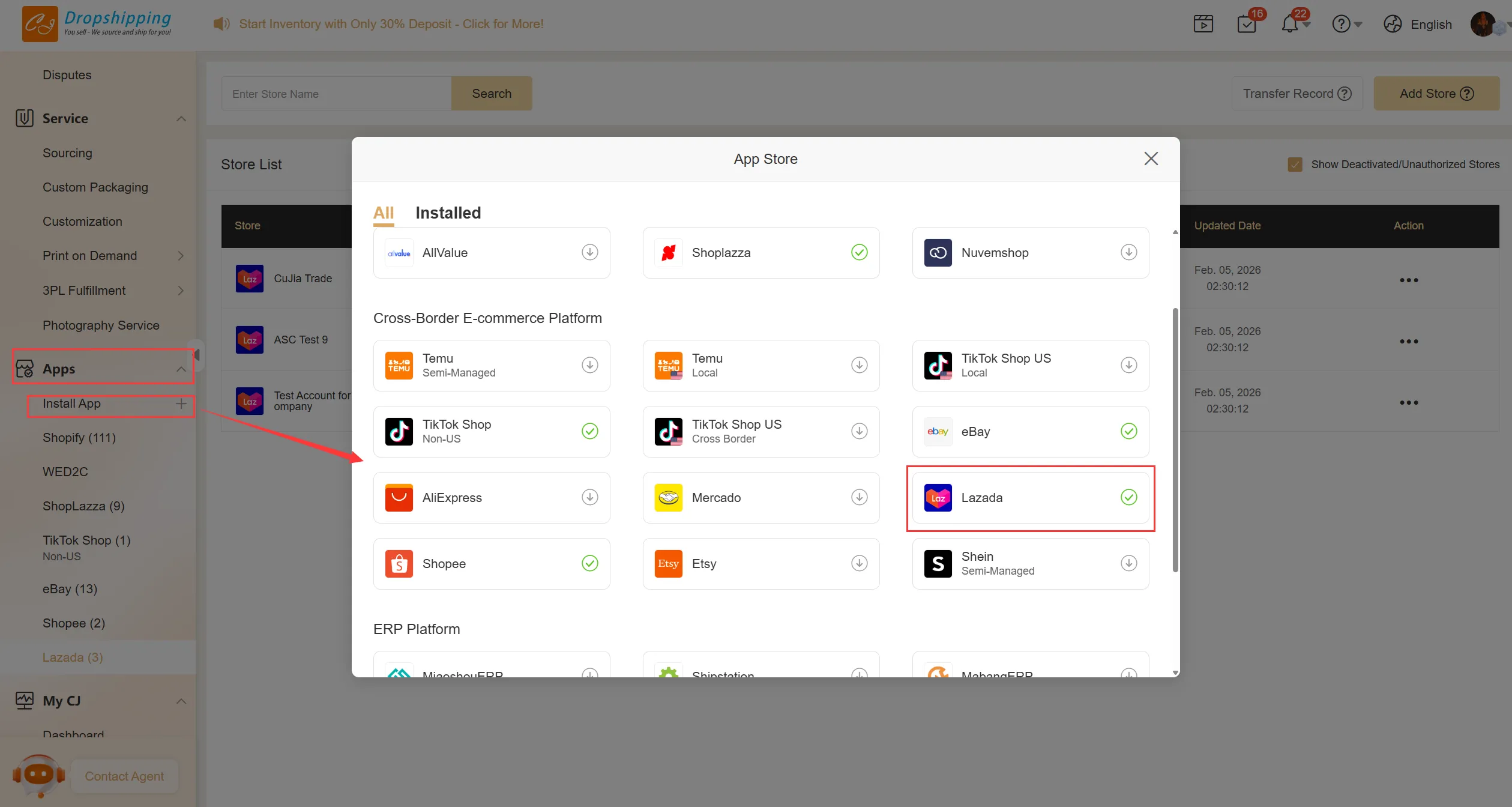Open the notification bell icon

(1289, 24)
